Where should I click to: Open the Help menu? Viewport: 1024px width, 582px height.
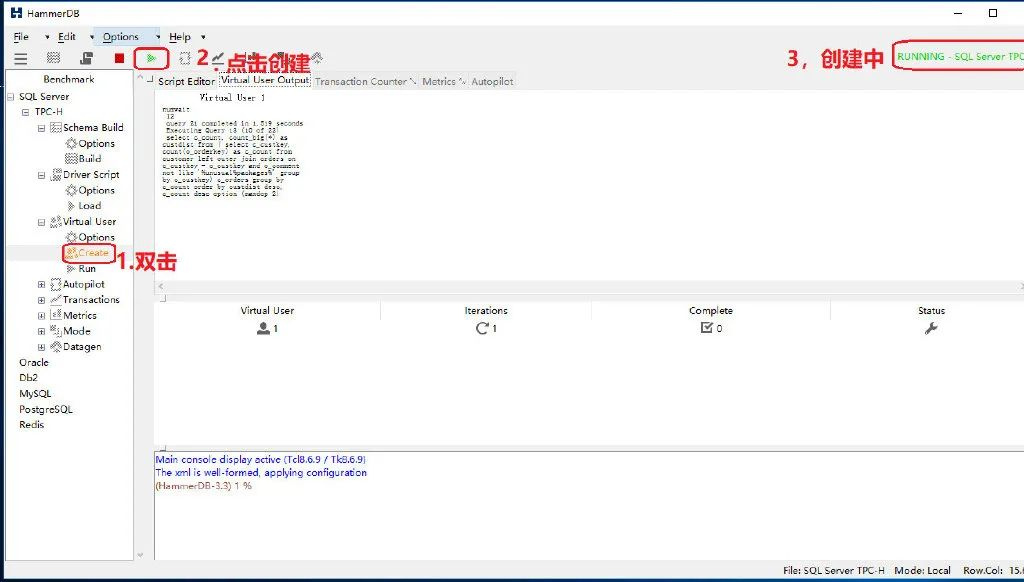tap(180, 37)
